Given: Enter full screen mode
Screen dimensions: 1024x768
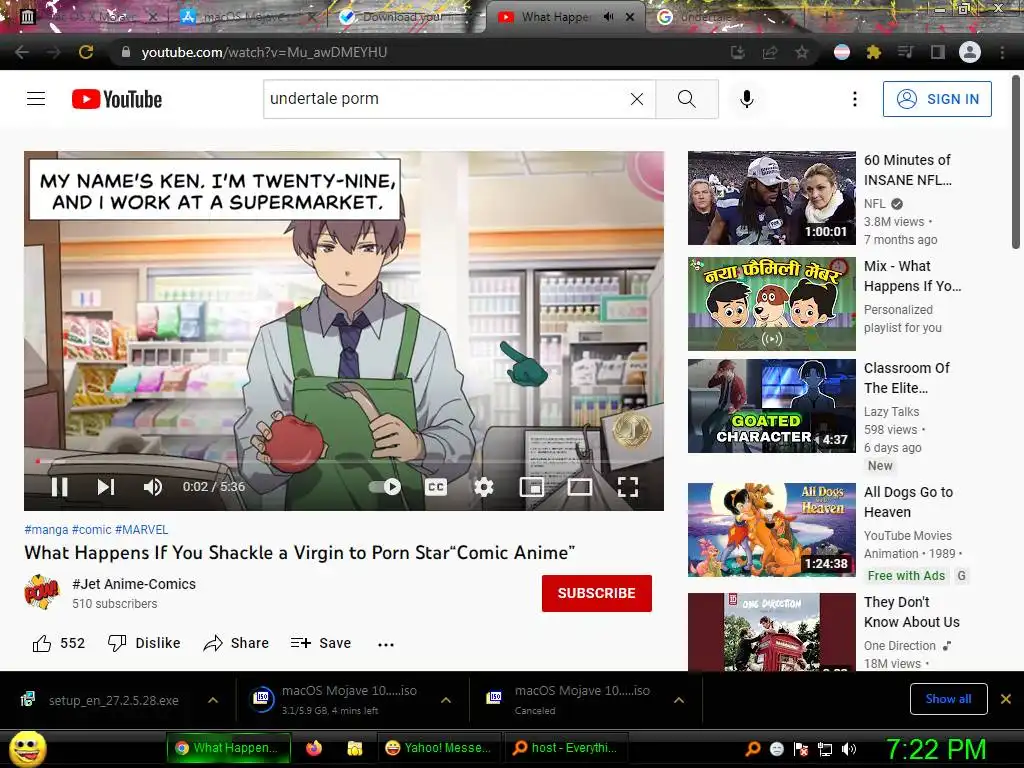Looking at the screenshot, I should [628, 487].
